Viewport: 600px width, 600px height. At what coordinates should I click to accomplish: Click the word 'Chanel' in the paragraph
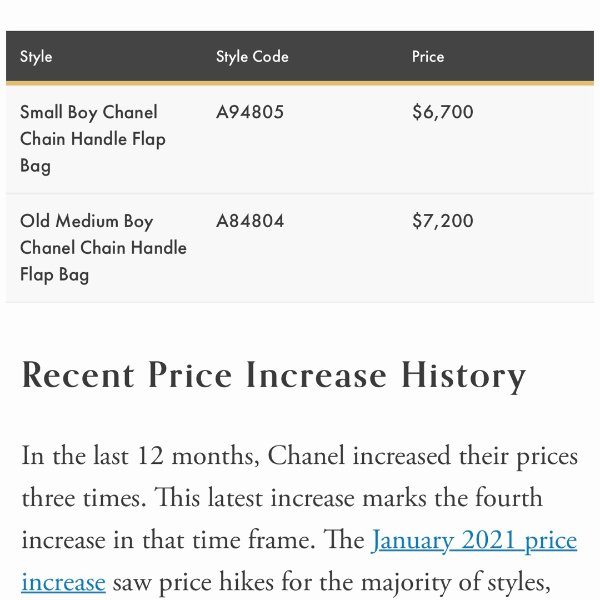306,456
